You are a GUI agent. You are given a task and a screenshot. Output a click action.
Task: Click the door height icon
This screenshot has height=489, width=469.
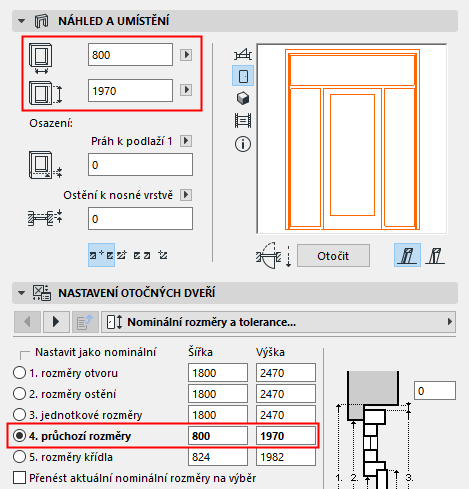45,93
